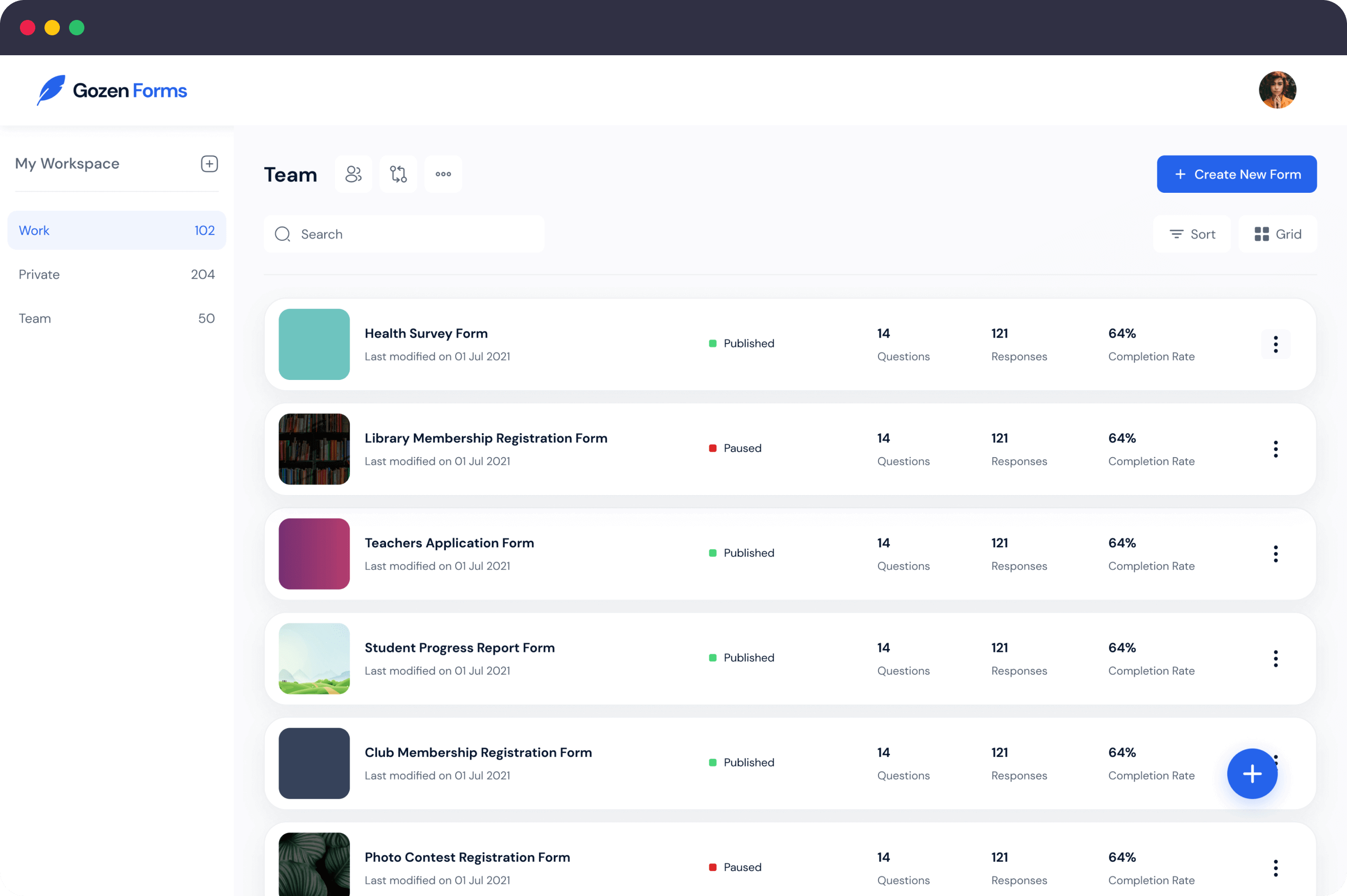This screenshot has width=1347, height=896.
Task: Switch to Grid view layout
Action: tap(1278, 233)
